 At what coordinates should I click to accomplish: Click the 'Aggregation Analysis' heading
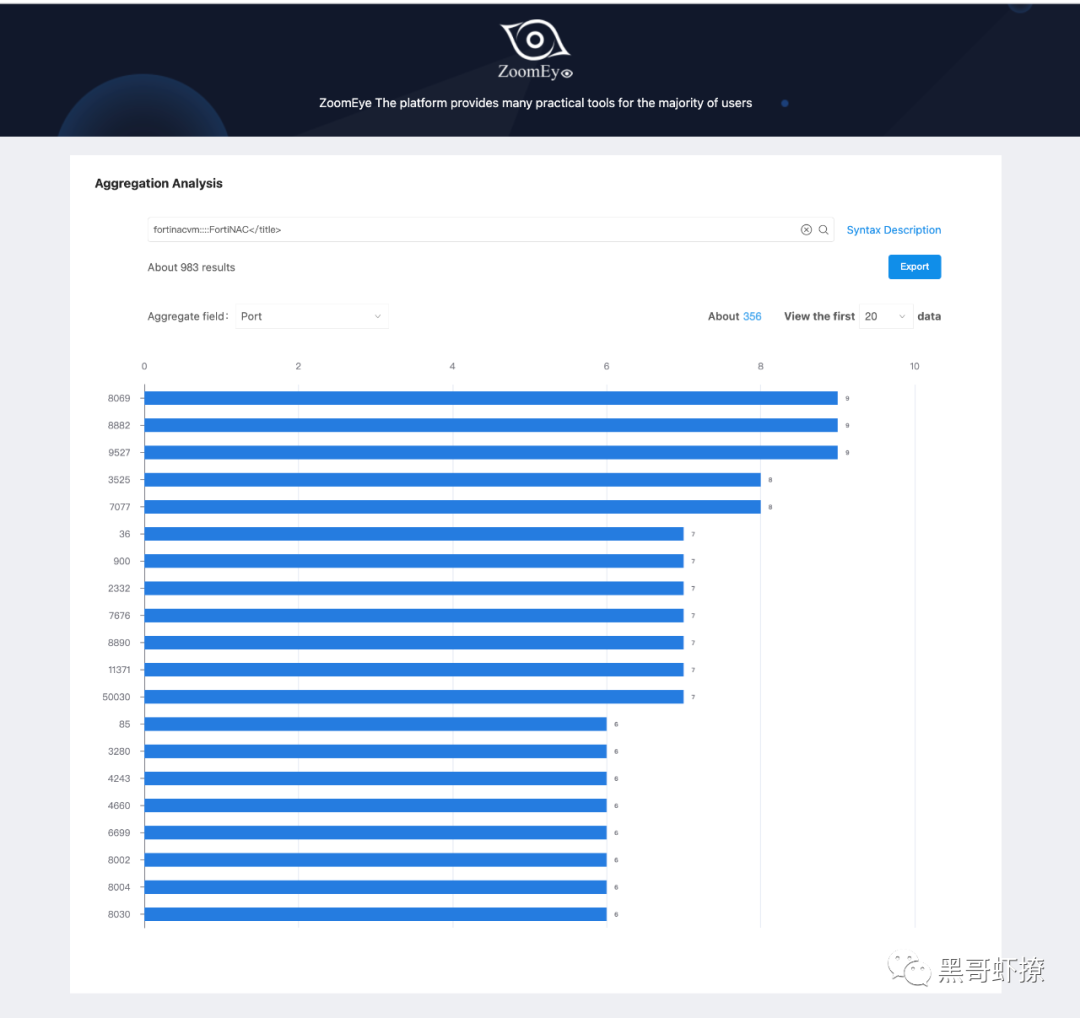[158, 183]
